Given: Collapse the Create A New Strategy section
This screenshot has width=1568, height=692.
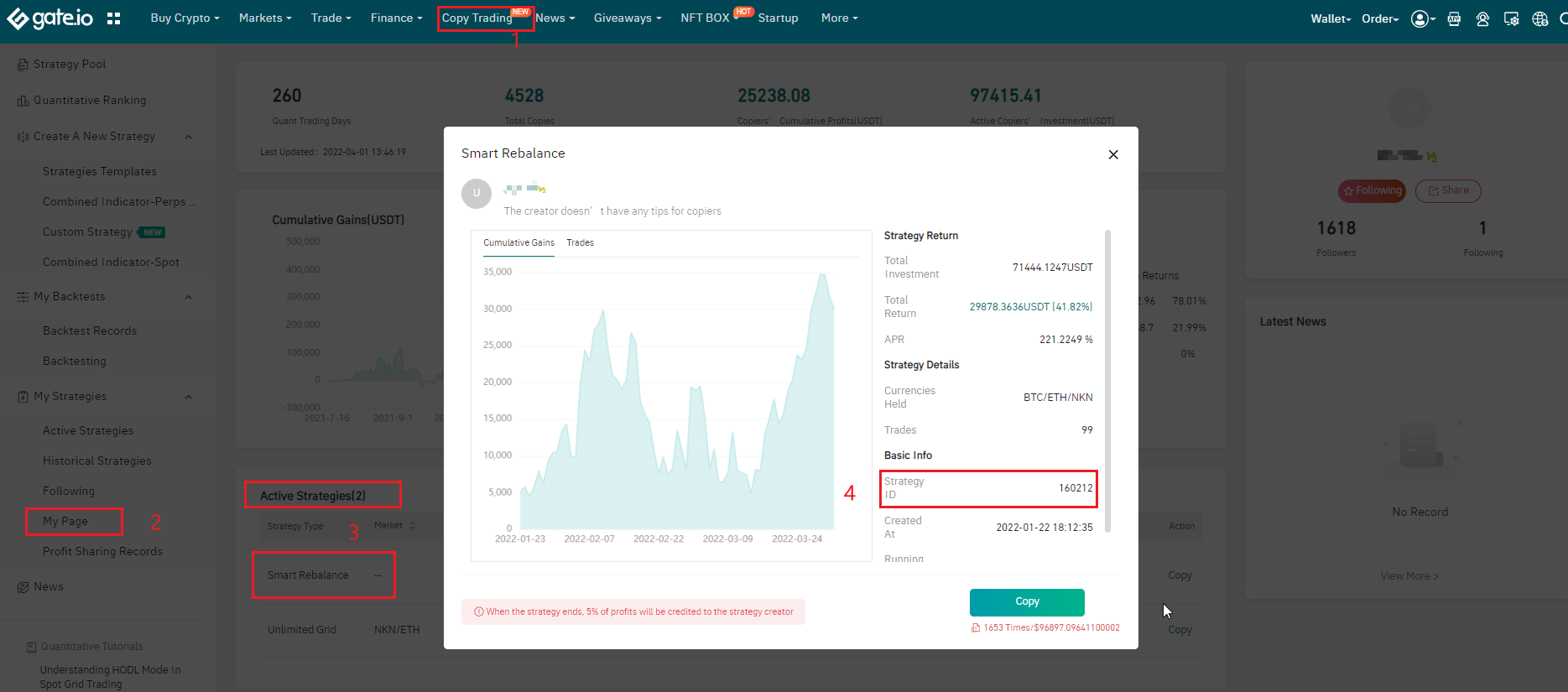Looking at the screenshot, I should [188, 137].
